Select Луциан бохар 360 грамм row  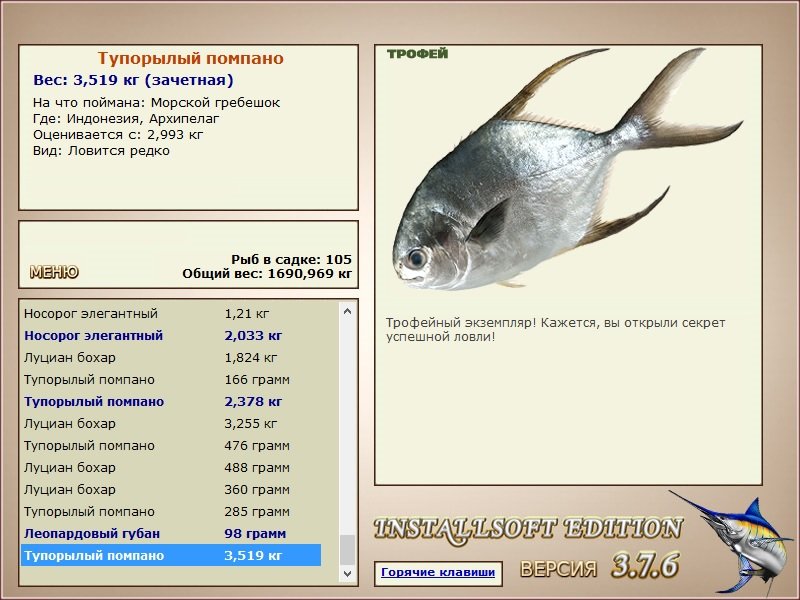171,489
